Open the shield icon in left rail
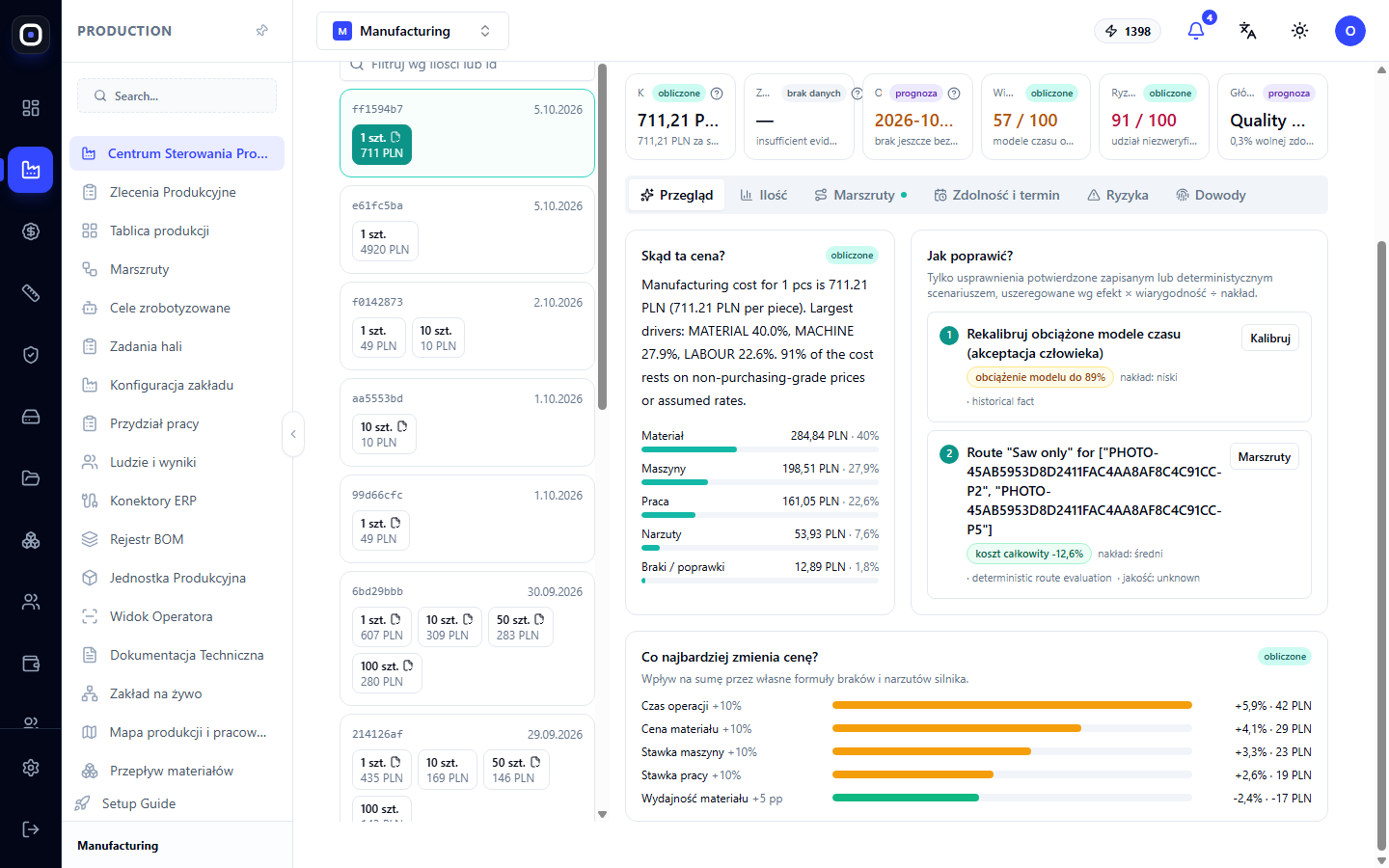 point(31,355)
